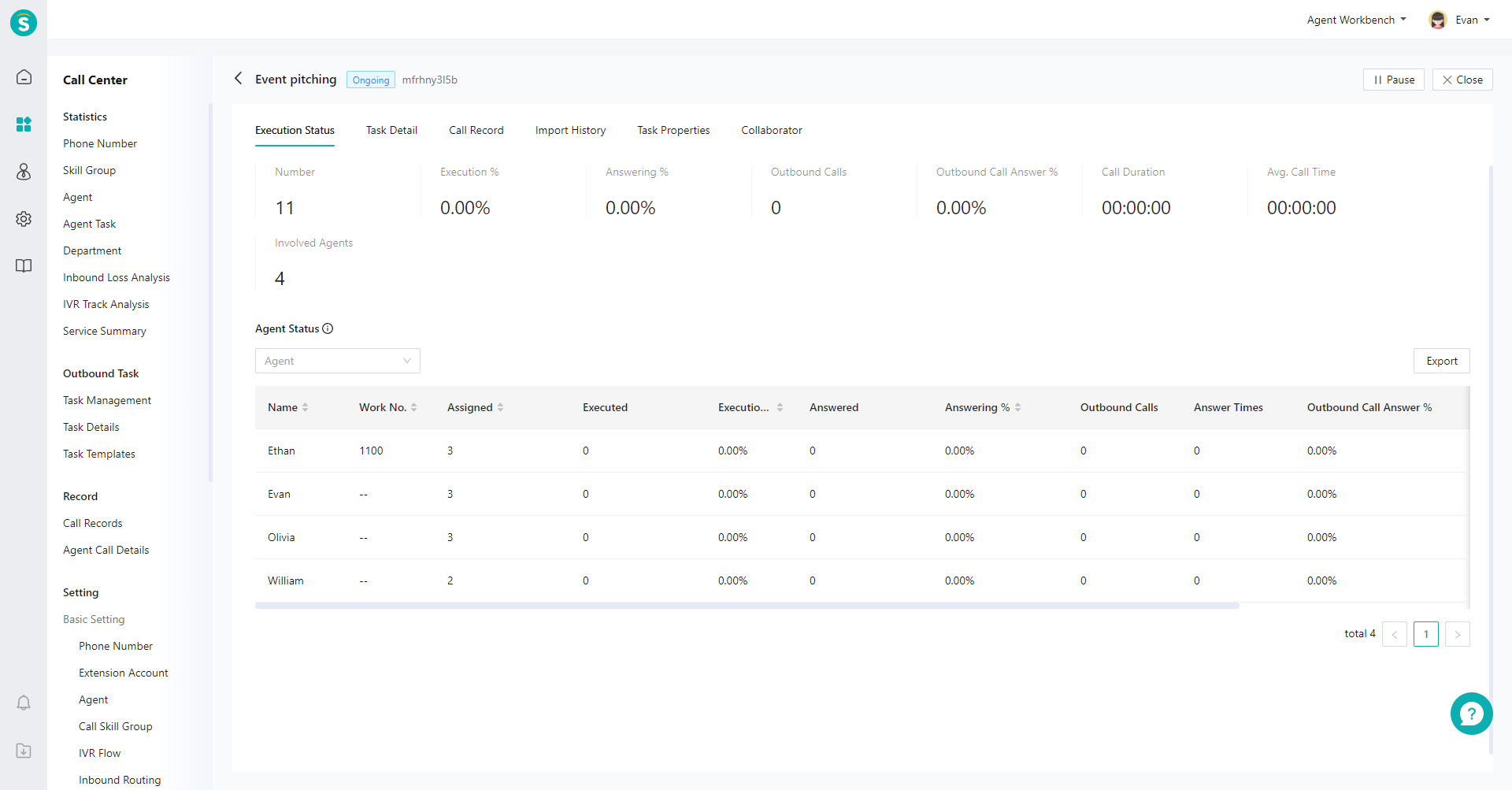The image size is (1512, 790).
Task: Sort table by Assigned column
Action: coord(500,407)
